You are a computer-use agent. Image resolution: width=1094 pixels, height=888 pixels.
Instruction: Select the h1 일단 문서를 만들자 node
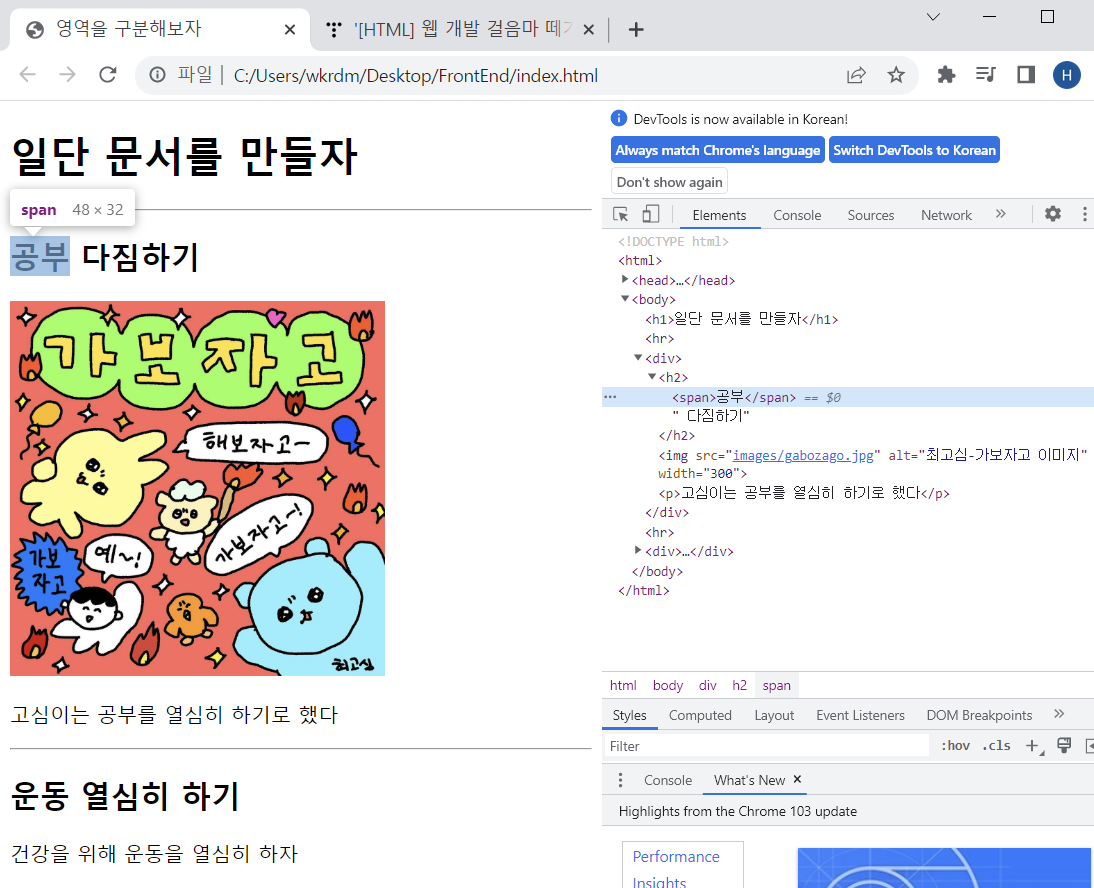click(742, 319)
